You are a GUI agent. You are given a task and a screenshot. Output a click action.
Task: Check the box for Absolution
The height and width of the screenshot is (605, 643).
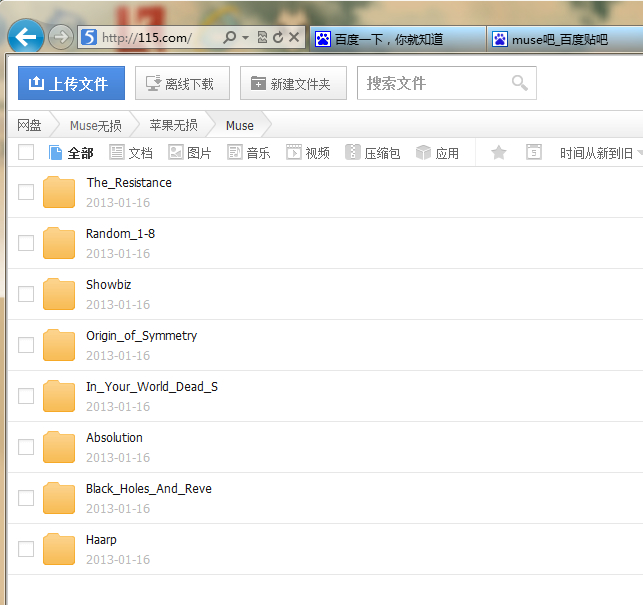pos(26,447)
